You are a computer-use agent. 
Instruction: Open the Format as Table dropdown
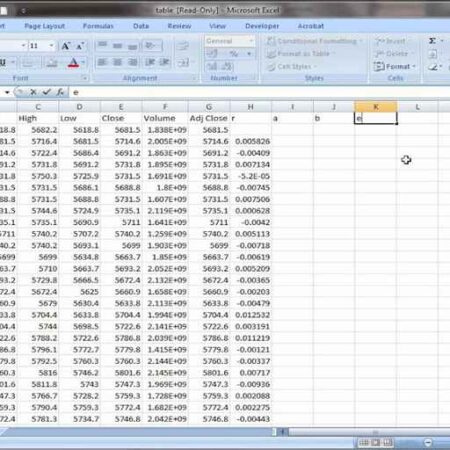coord(302,54)
